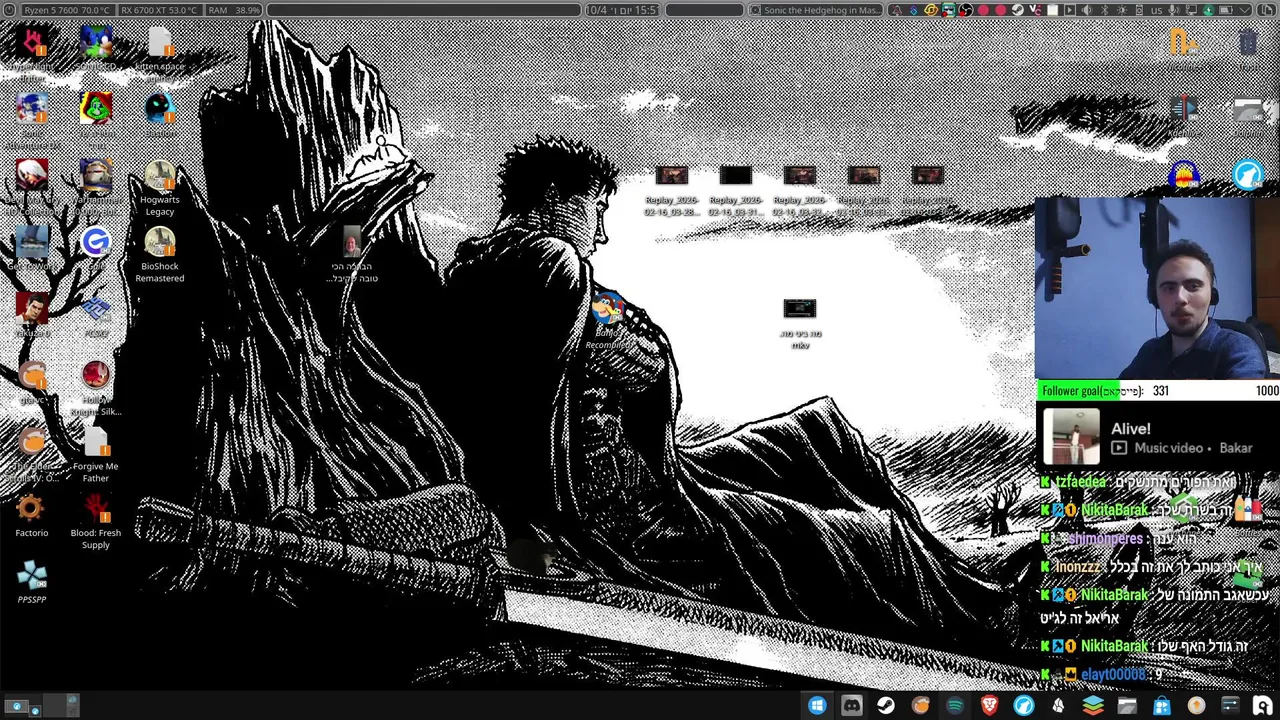The image size is (1280, 720).
Task: Select the Google G desktop shortcut
Action: (x=96, y=248)
